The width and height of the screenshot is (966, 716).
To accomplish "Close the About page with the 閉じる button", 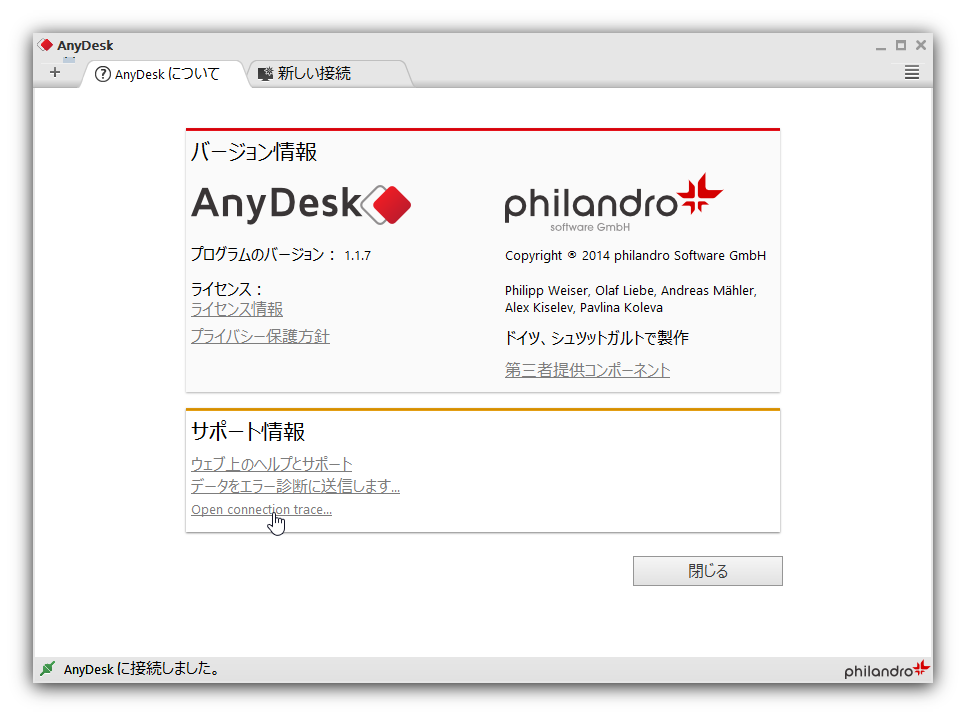I will pos(707,570).
